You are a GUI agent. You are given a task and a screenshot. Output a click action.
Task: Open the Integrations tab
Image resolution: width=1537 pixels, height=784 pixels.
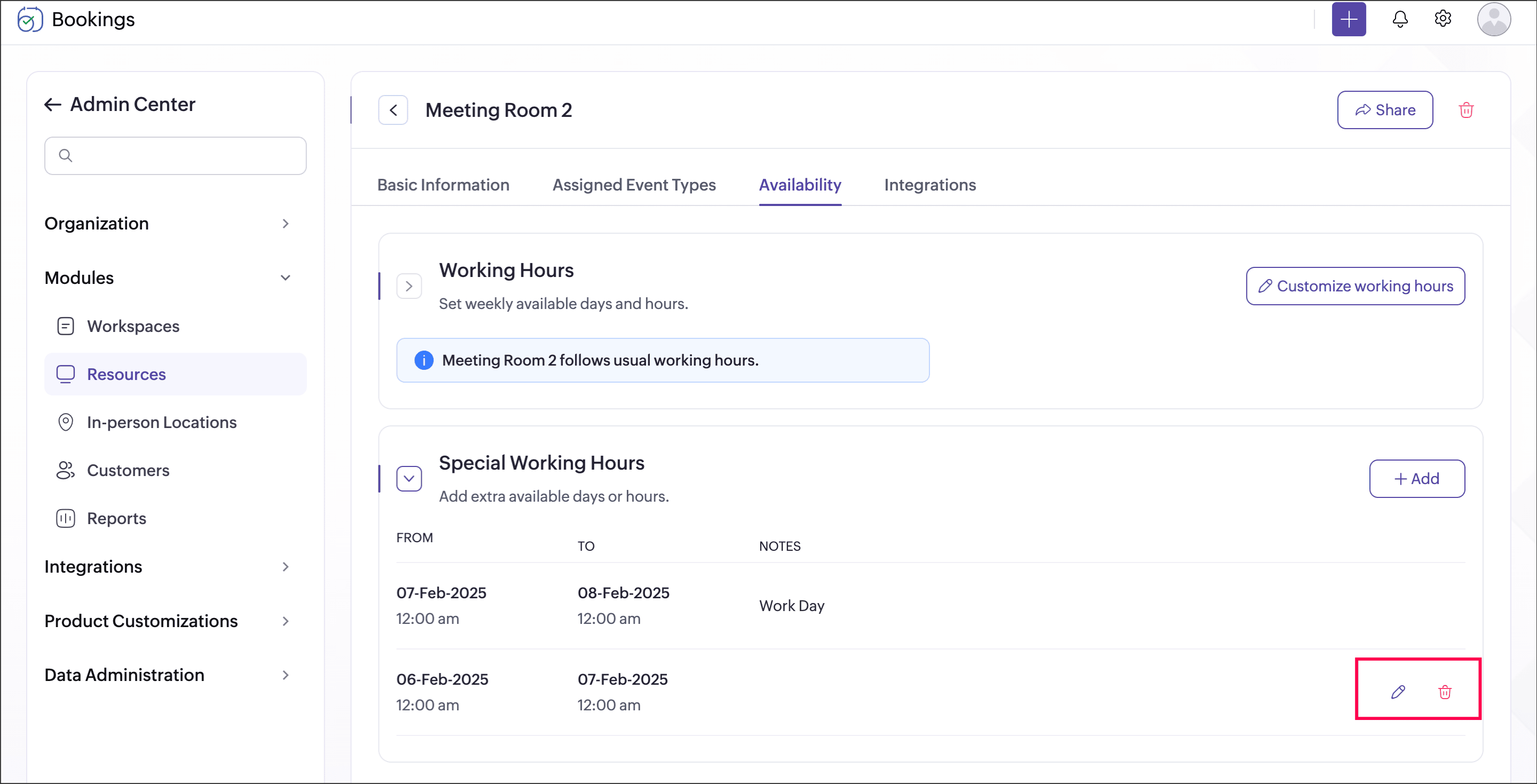929,185
